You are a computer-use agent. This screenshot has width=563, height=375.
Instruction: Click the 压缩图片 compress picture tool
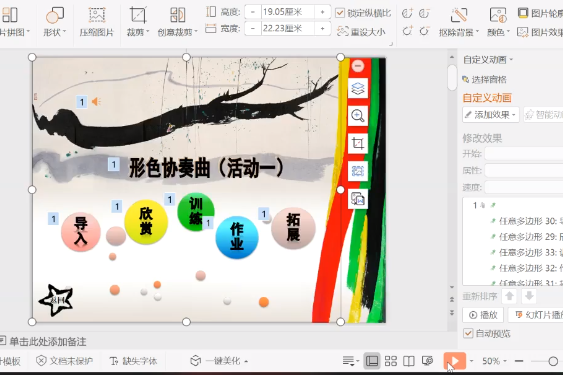click(97, 22)
